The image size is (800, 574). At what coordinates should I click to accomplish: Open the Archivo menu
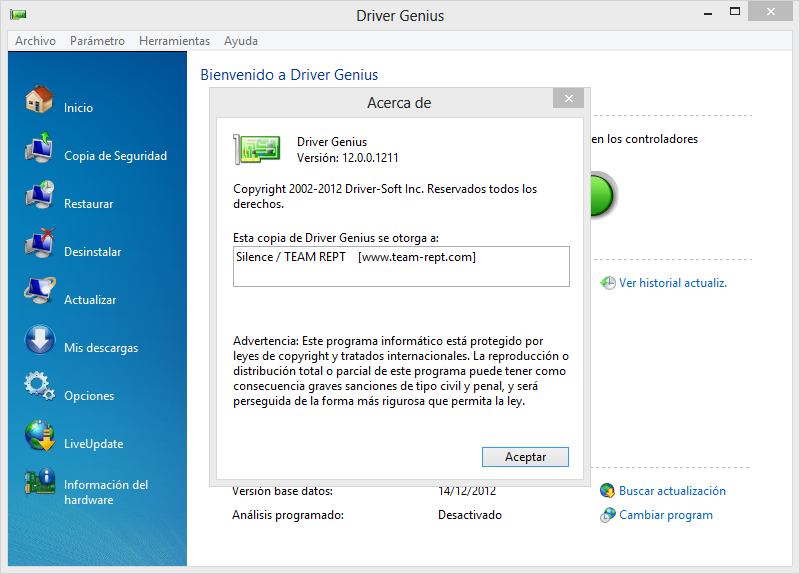point(35,41)
